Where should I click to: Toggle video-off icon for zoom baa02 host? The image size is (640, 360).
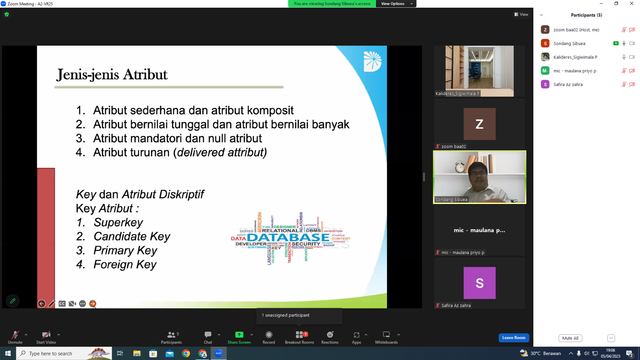tap(632, 30)
